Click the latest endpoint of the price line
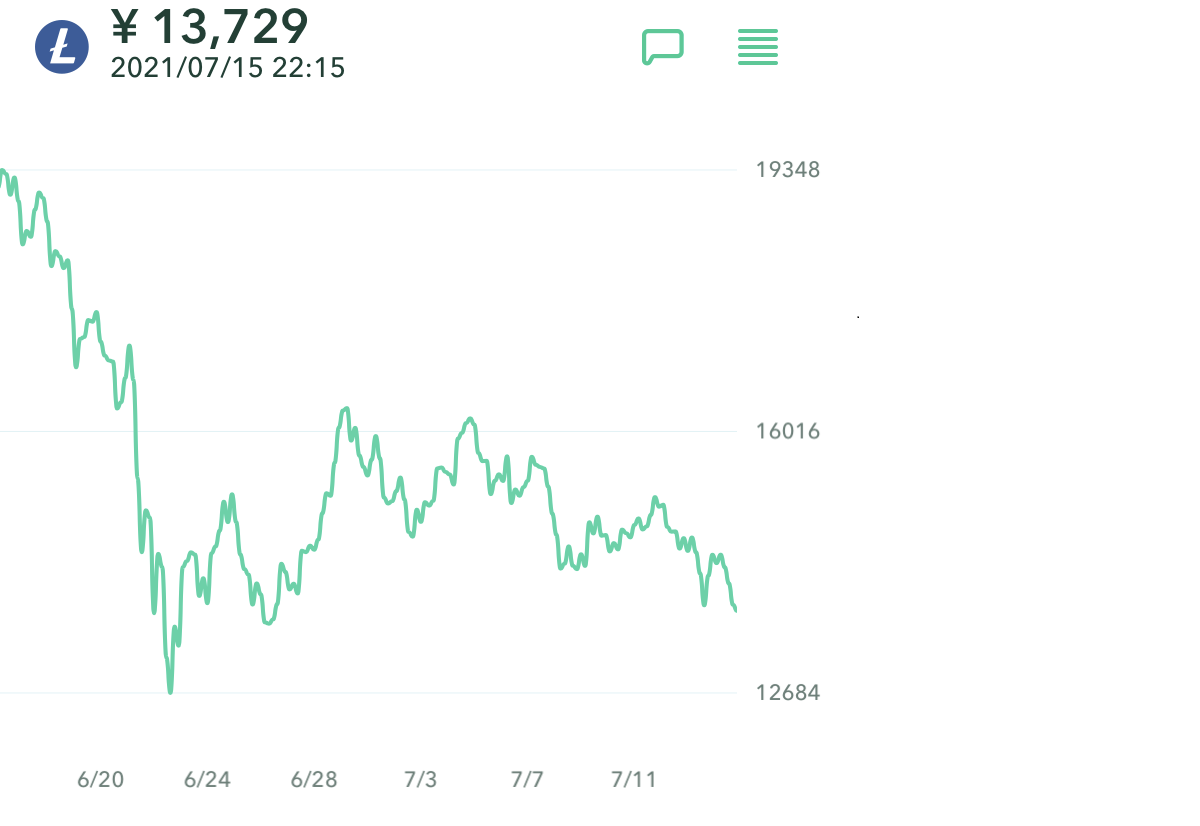Viewport: 1200px width, 826px height. point(735,609)
